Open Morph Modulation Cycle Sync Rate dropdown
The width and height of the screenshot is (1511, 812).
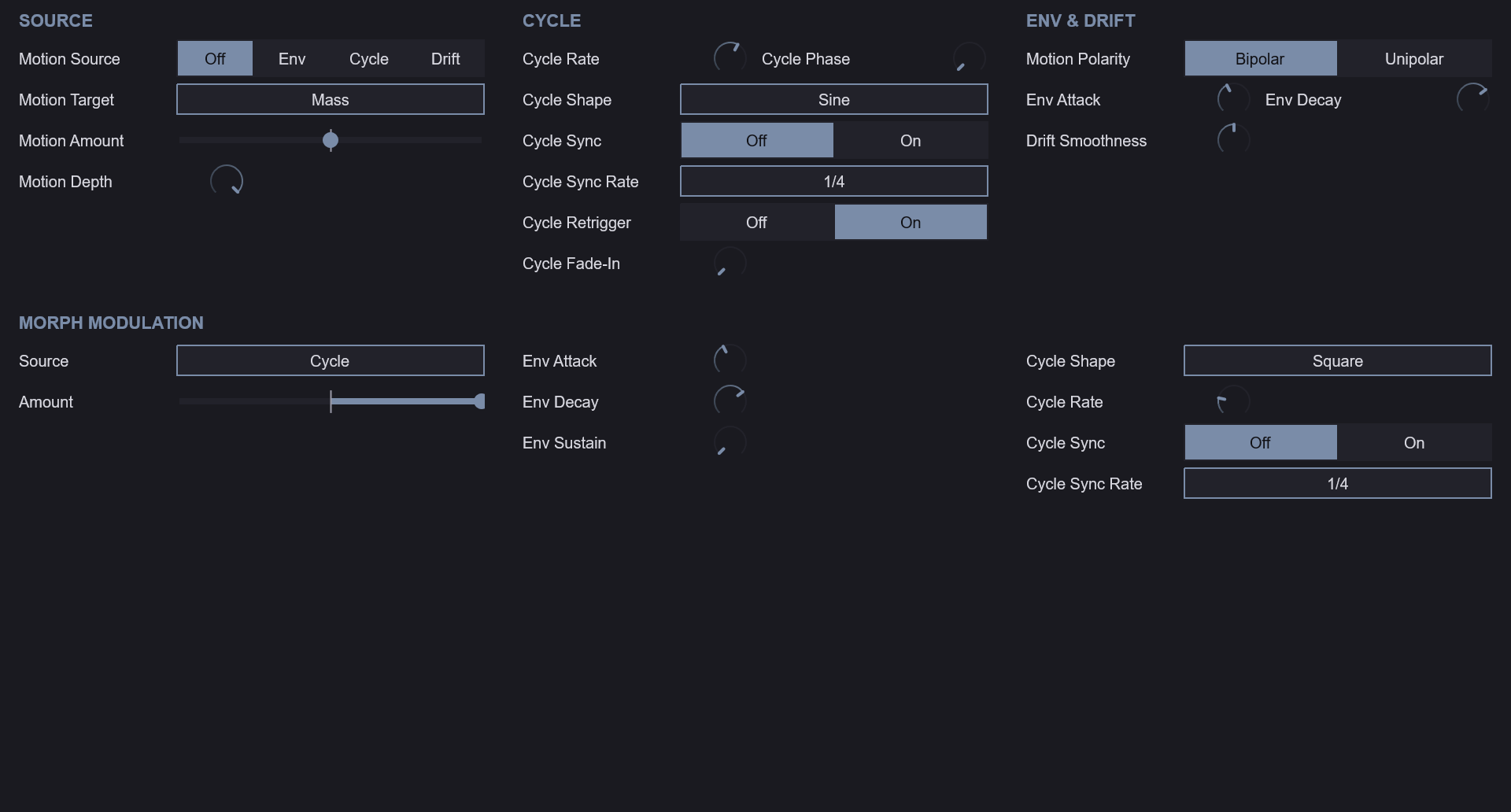(1338, 483)
